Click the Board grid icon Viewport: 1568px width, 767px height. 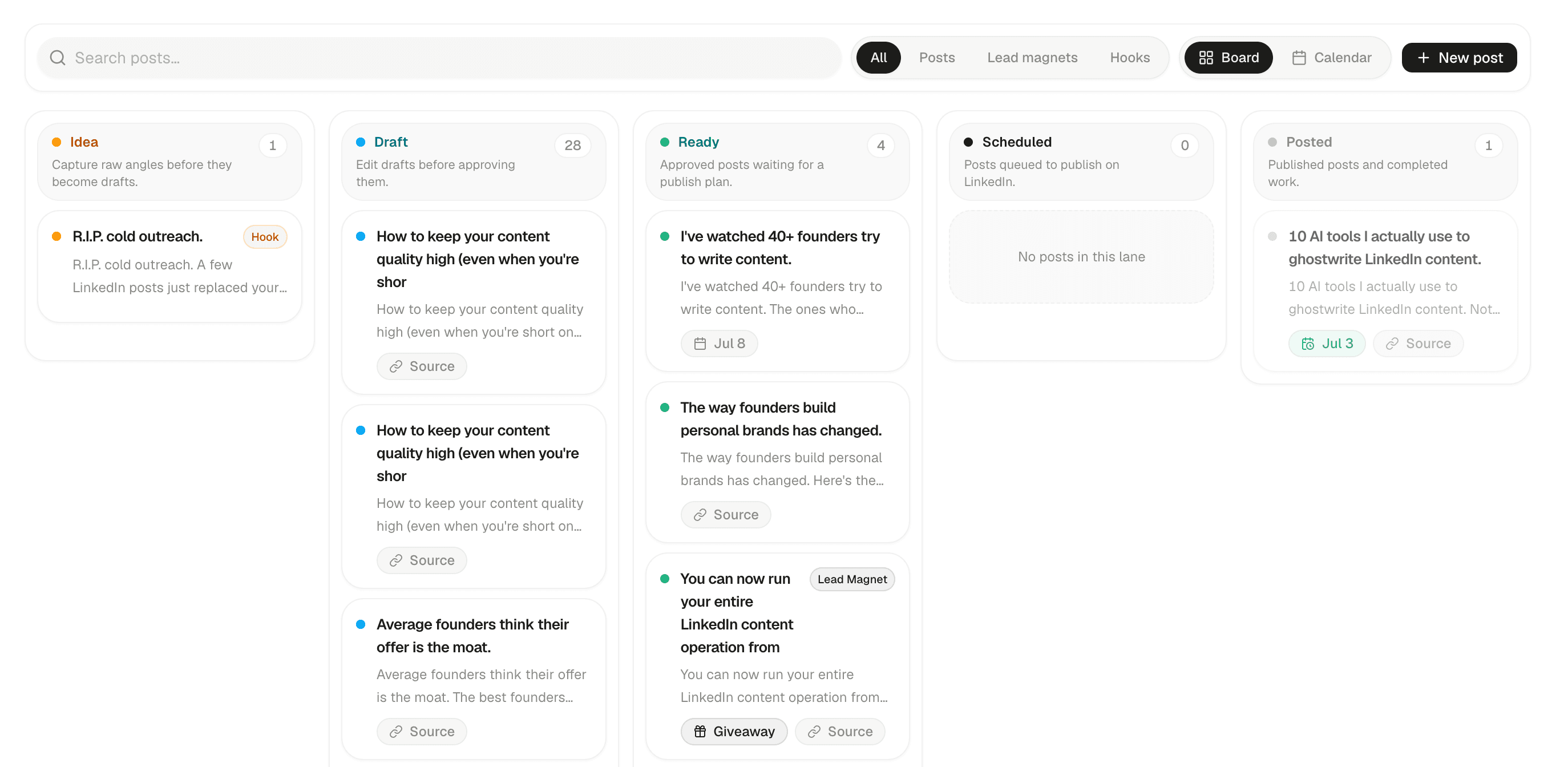pos(1206,58)
